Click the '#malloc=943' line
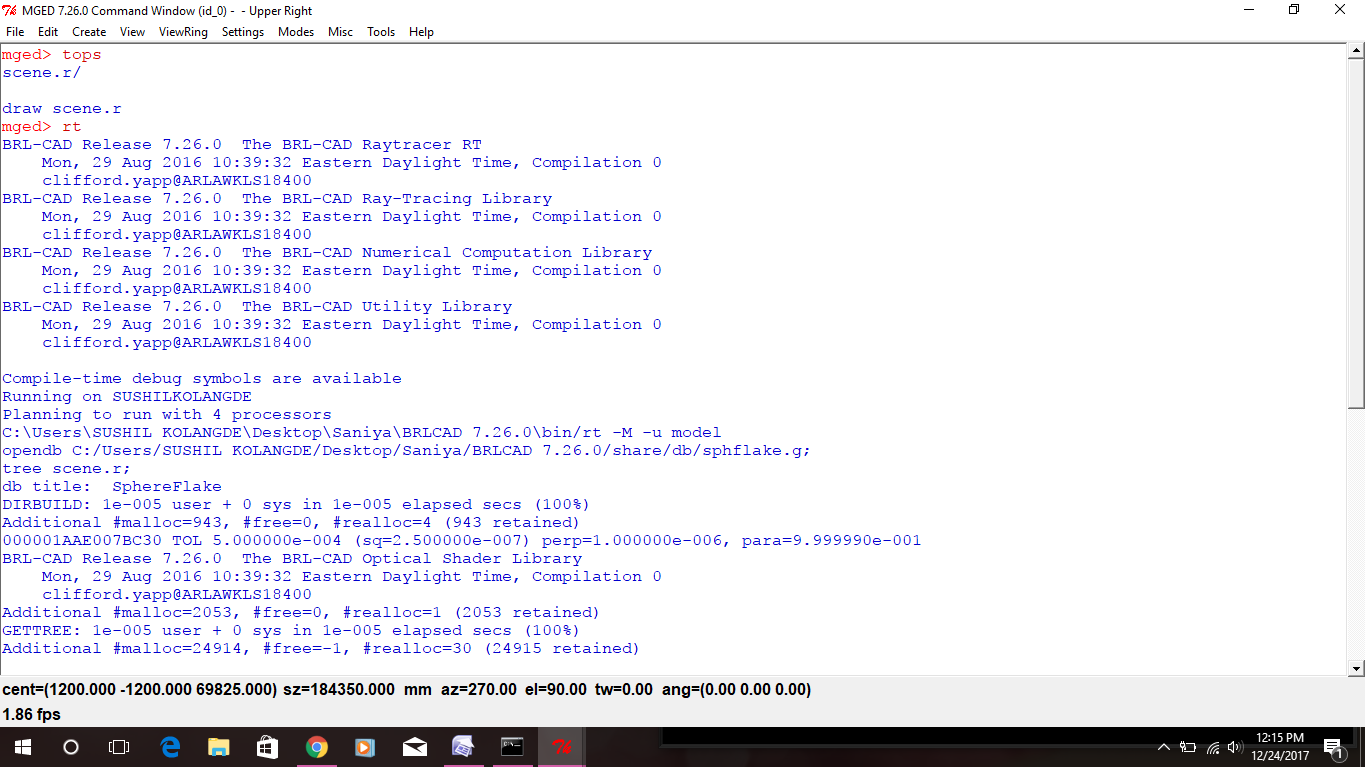 click(291, 523)
